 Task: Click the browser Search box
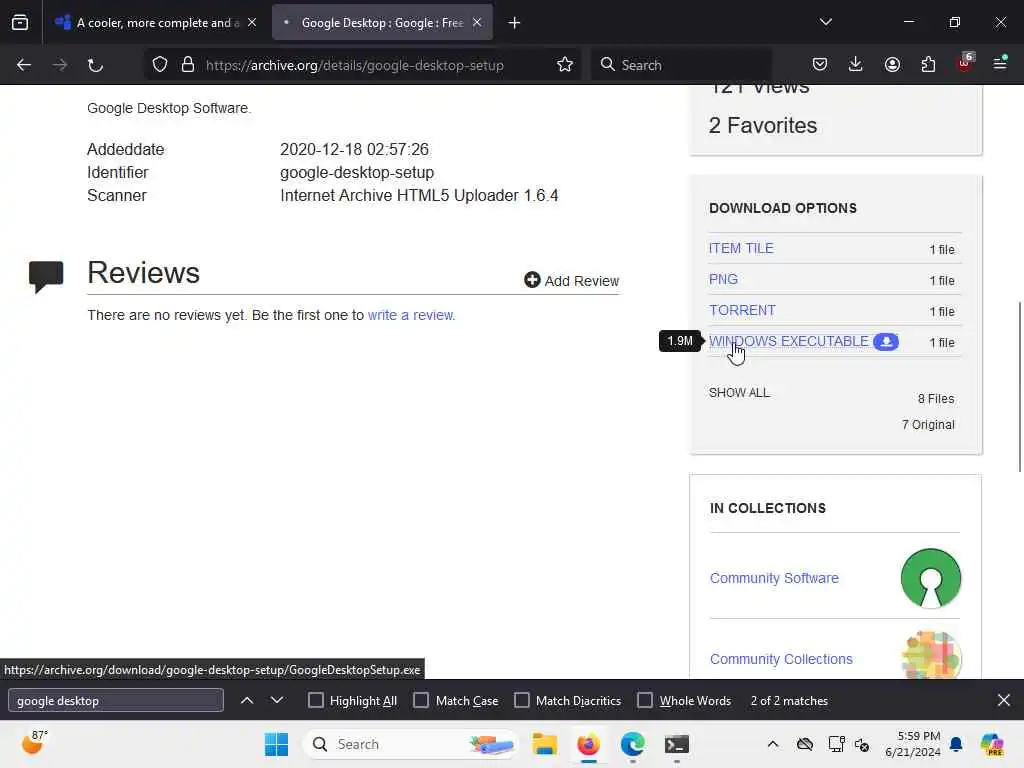click(682, 65)
